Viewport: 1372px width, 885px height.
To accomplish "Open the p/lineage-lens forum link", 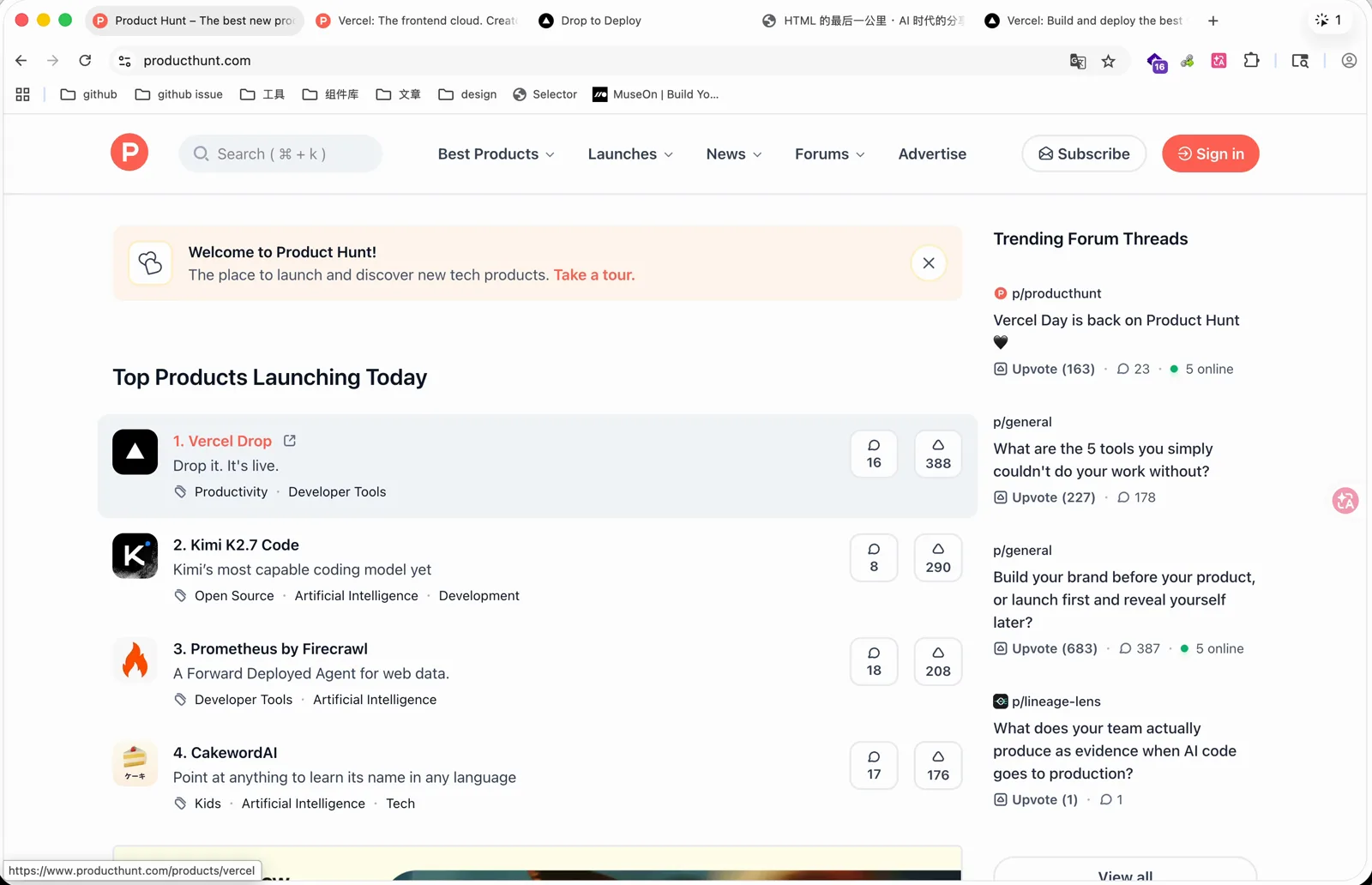I will [x=1047, y=701].
